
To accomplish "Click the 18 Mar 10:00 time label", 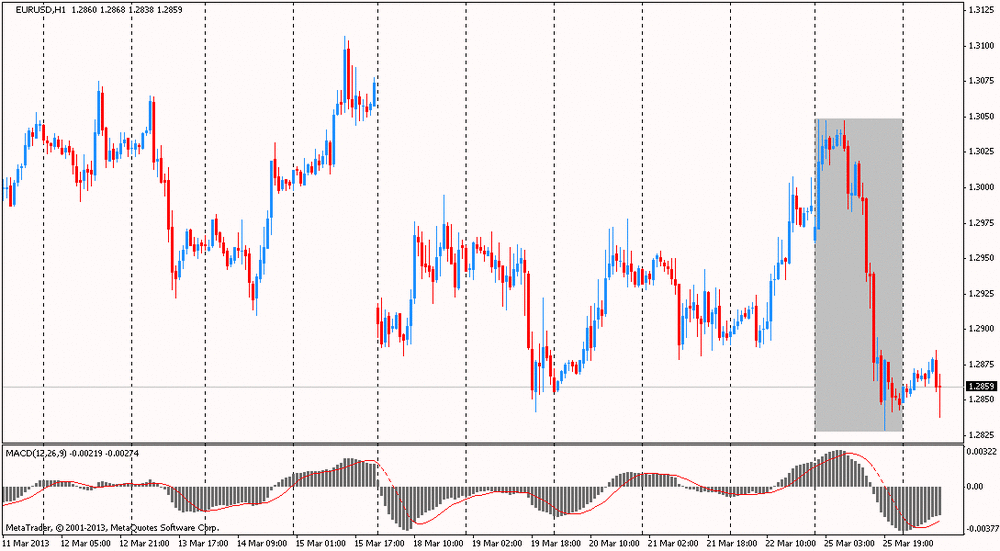I will pos(438,544).
